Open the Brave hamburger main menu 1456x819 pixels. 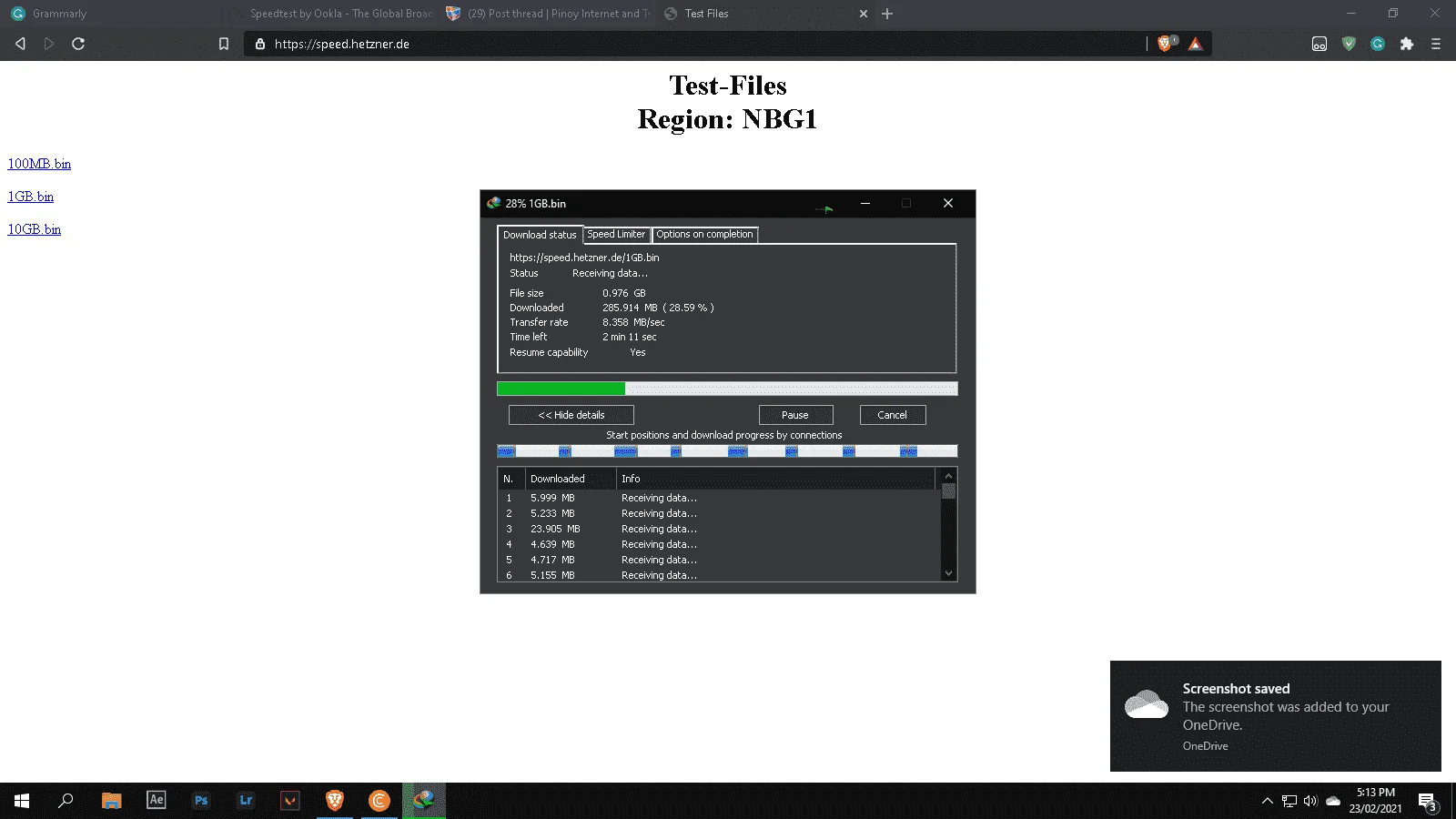coord(1436,44)
